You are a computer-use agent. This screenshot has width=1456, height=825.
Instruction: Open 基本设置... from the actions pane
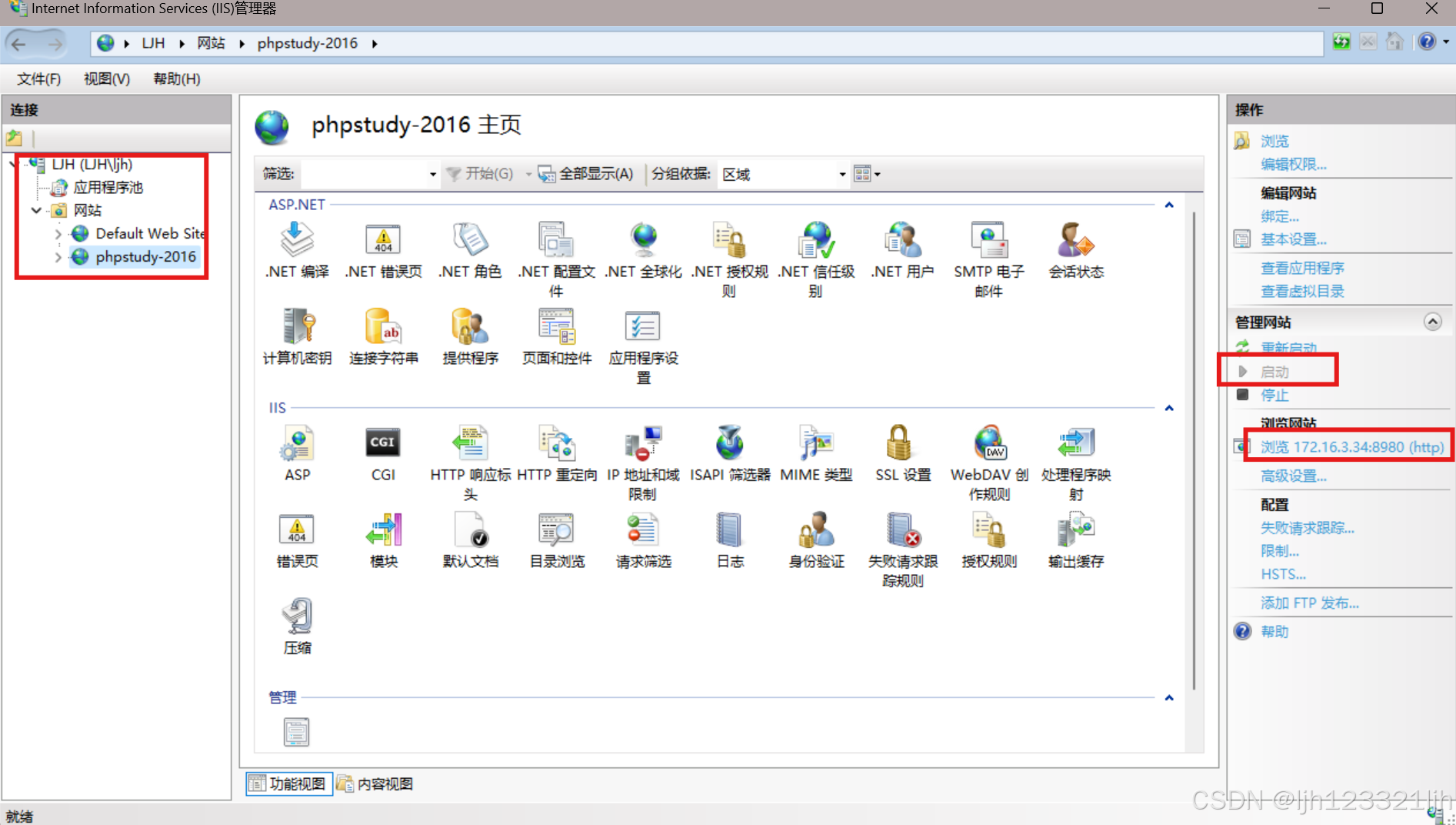click(x=1293, y=239)
